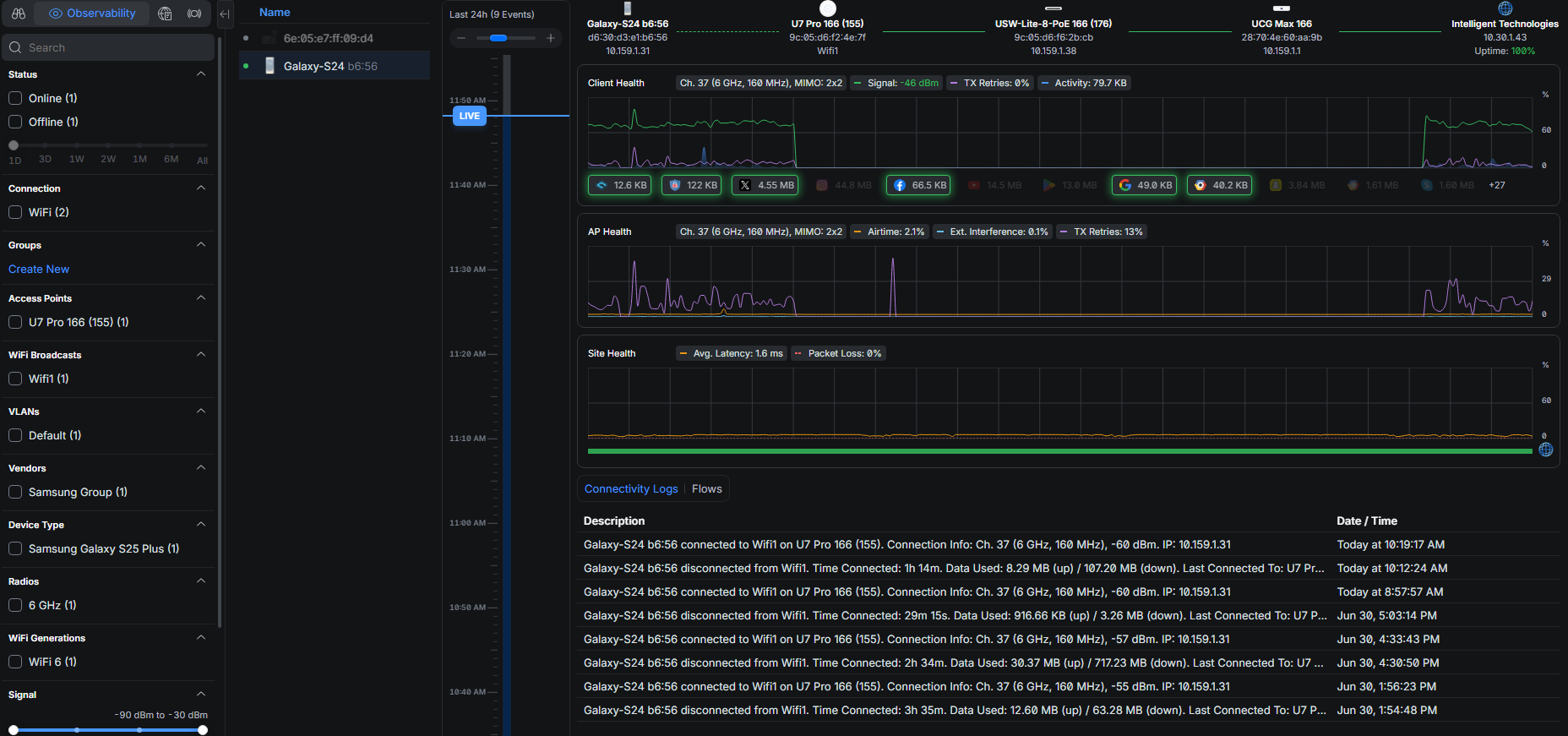Zoom out the timeline with minus button
This screenshot has height=736, width=1568.
click(461, 38)
